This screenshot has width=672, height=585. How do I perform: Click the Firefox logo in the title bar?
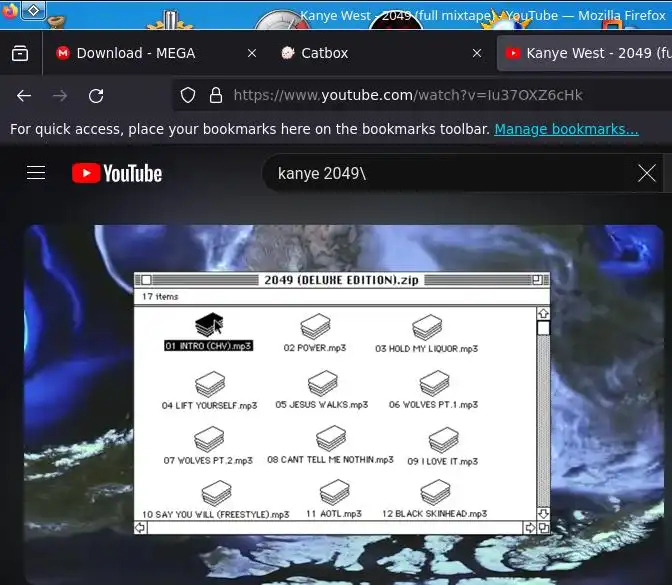coord(9,11)
